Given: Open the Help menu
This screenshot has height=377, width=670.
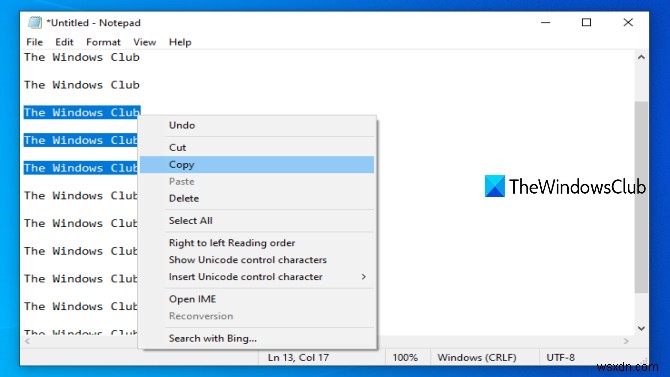Looking at the screenshot, I should [180, 42].
